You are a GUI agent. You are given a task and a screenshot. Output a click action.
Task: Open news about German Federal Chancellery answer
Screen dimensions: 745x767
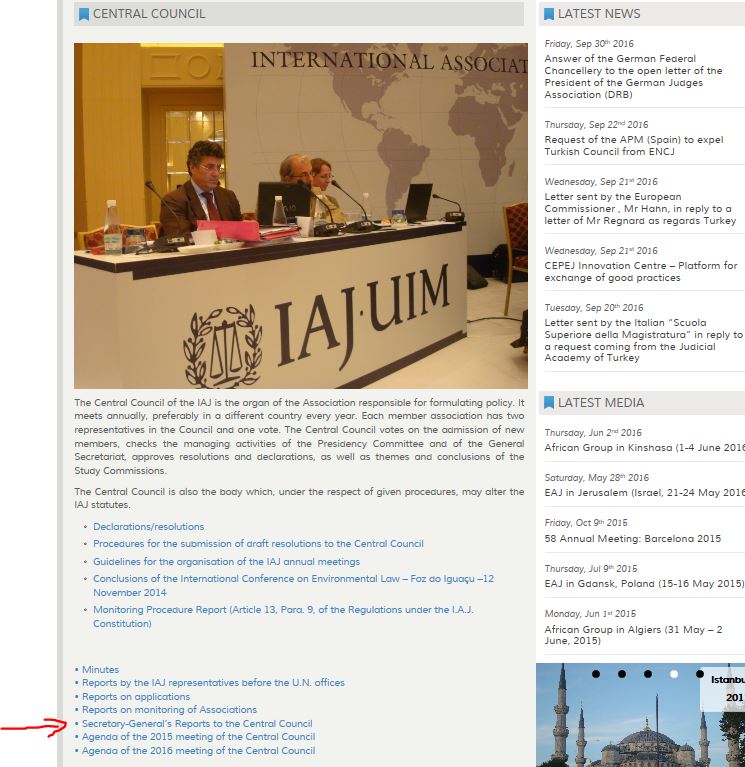[x=633, y=76]
